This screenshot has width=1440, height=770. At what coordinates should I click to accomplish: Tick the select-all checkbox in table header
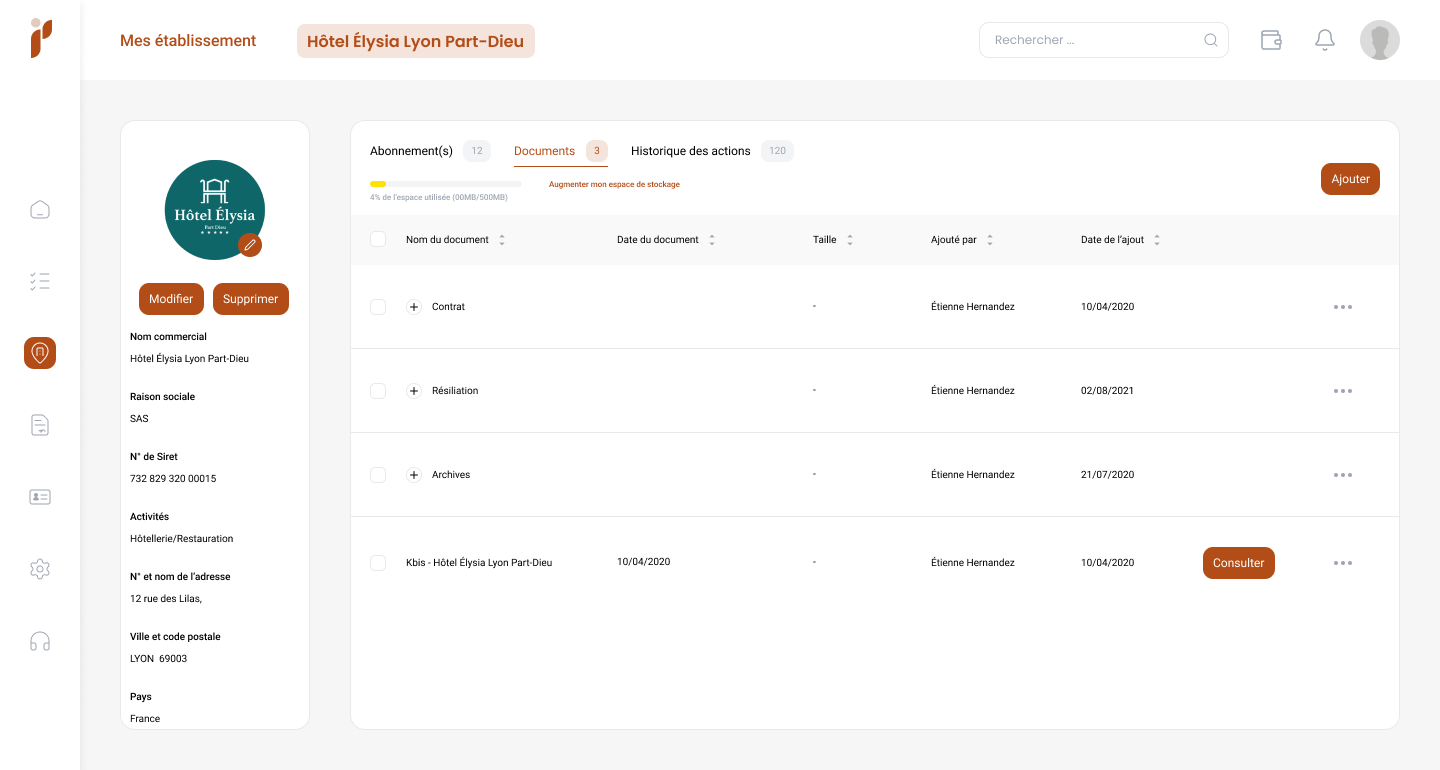pyautogui.click(x=378, y=239)
